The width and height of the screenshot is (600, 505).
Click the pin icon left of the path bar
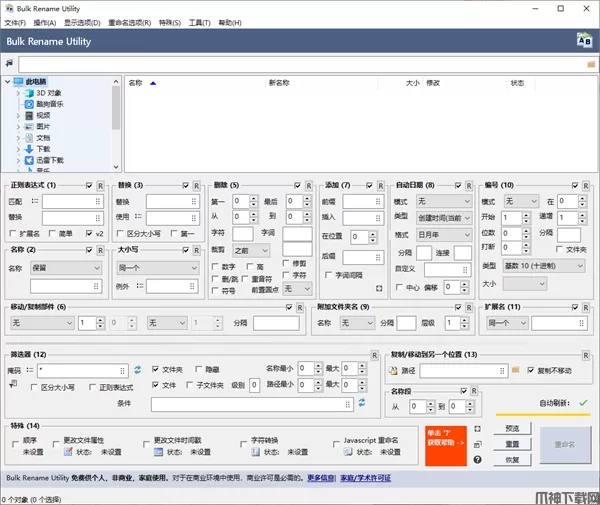pyautogui.click(x=9, y=64)
